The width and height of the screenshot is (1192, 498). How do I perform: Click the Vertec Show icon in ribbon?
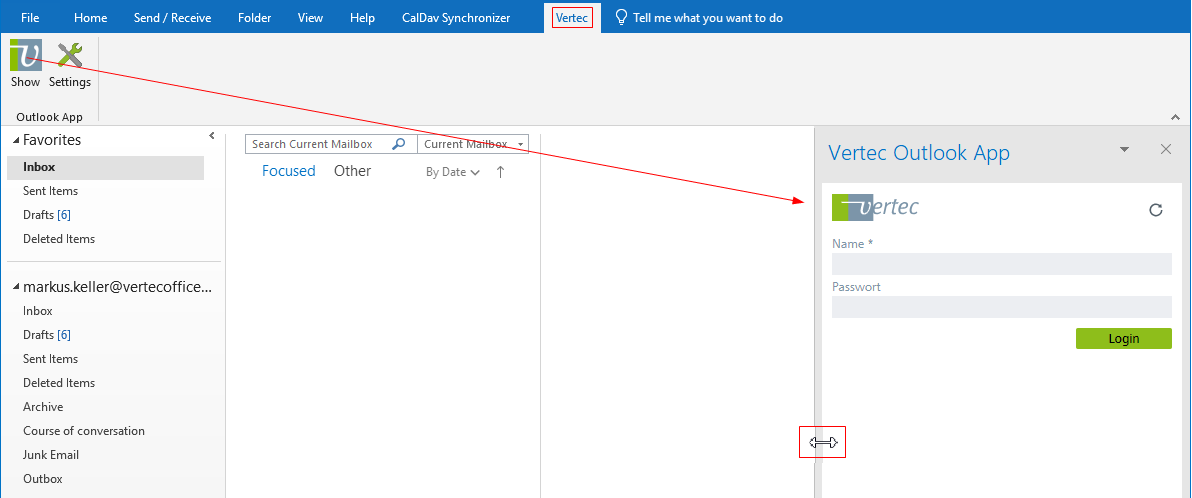pyautogui.click(x=25, y=56)
